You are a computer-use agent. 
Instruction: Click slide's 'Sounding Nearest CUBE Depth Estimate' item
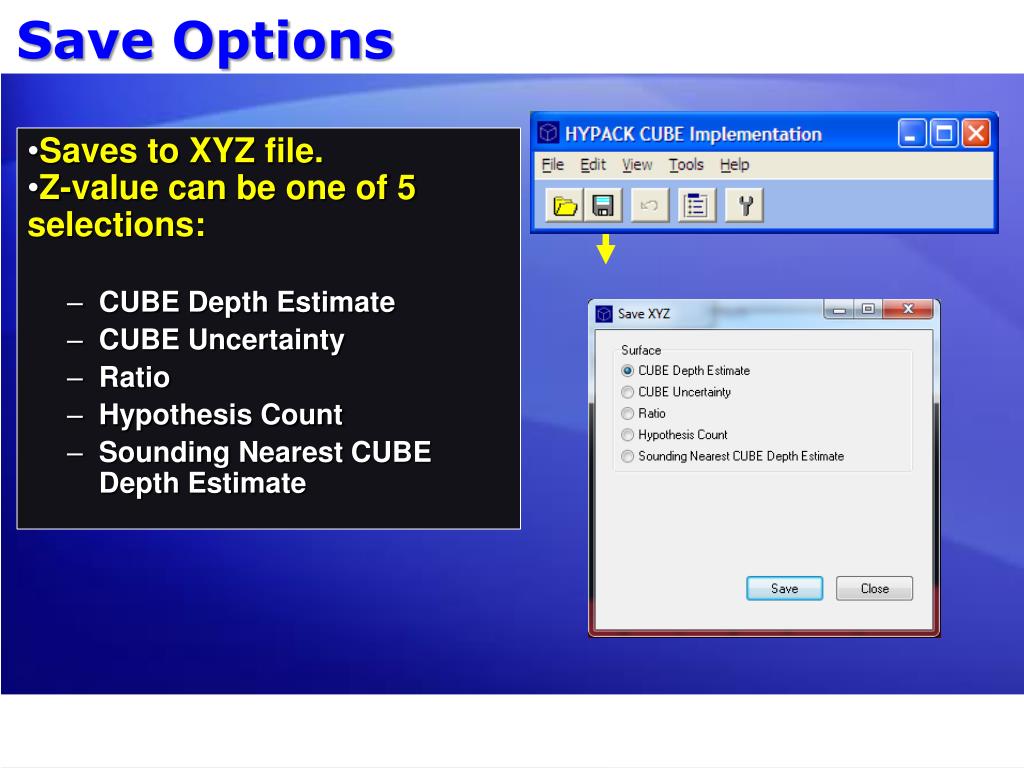[264, 468]
